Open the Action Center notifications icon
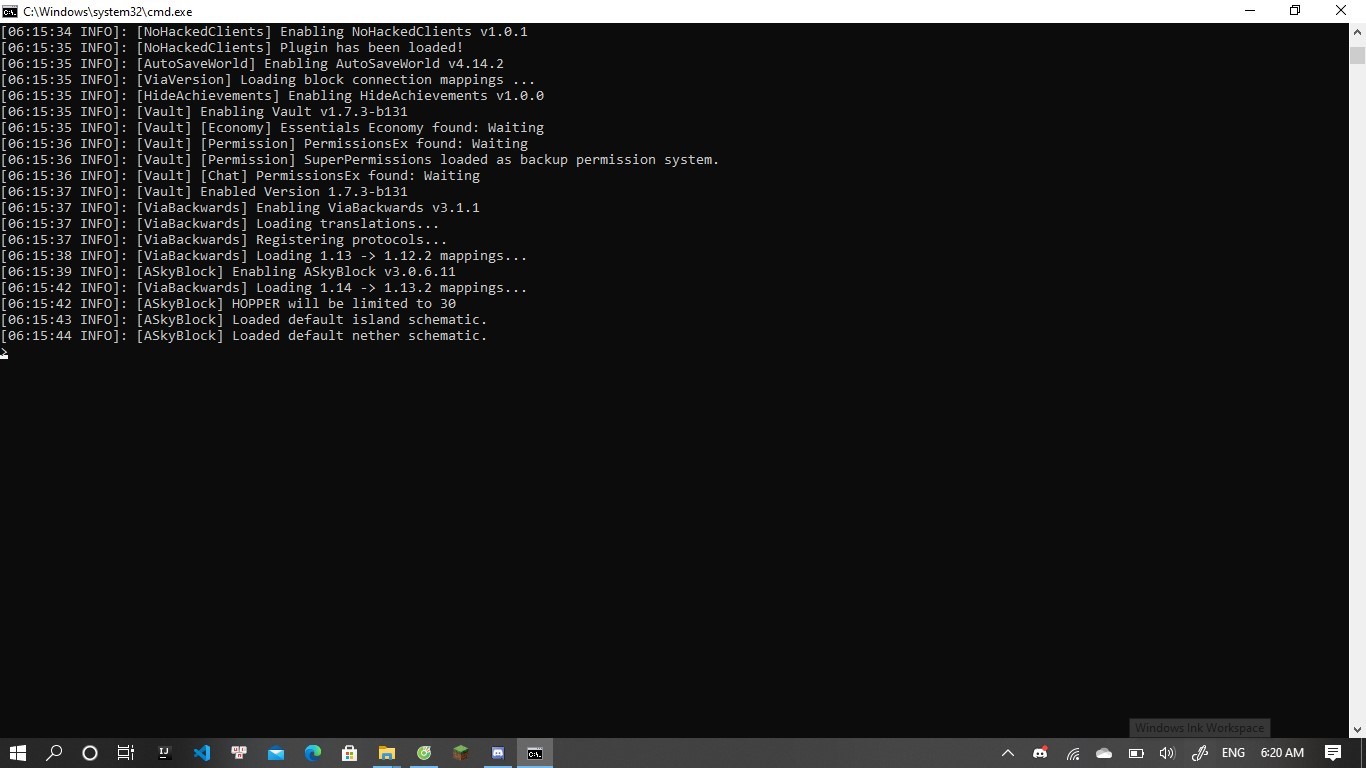The width and height of the screenshot is (1366, 768). pos(1333,753)
